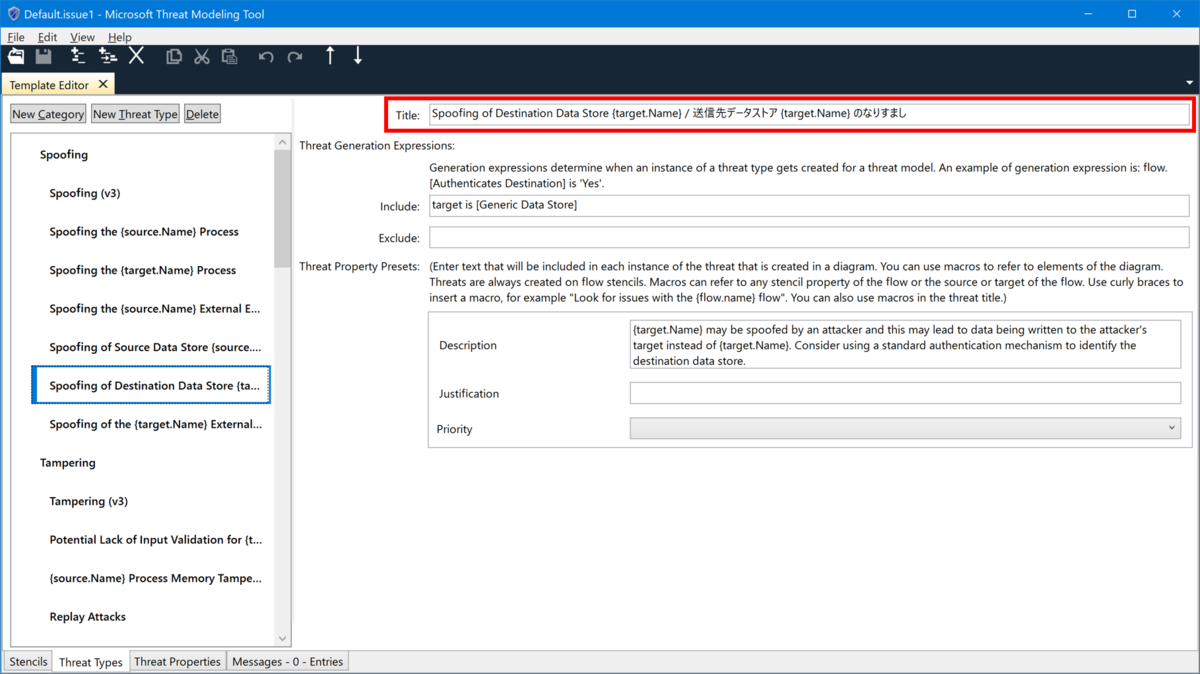Close the Template Editor tab
Screen dimensions: 1200x674
coord(103,85)
